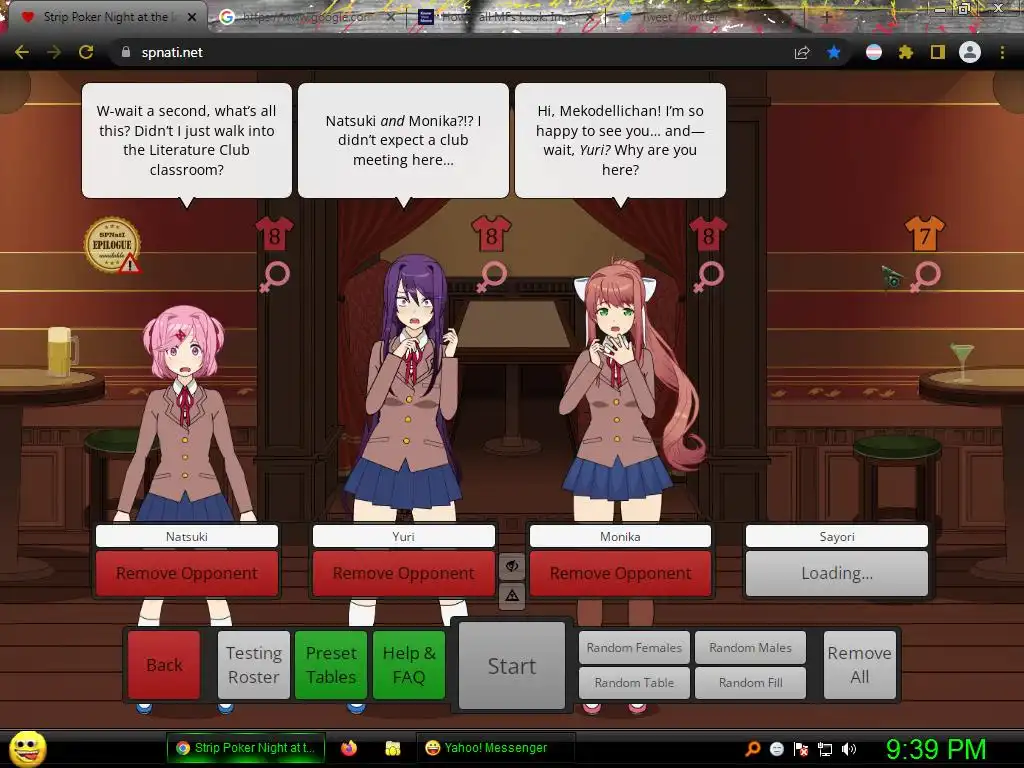Remove opponent Natsuki

click(187, 573)
